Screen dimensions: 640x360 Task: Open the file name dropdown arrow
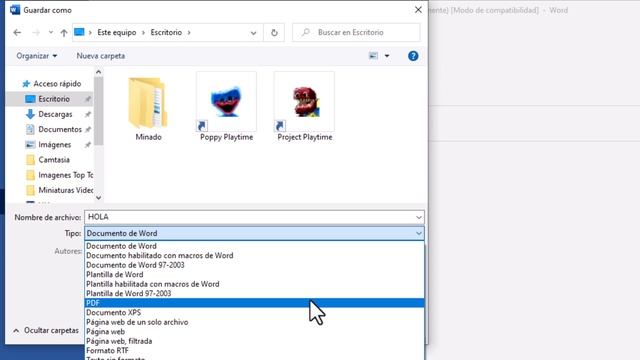coord(419,217)
